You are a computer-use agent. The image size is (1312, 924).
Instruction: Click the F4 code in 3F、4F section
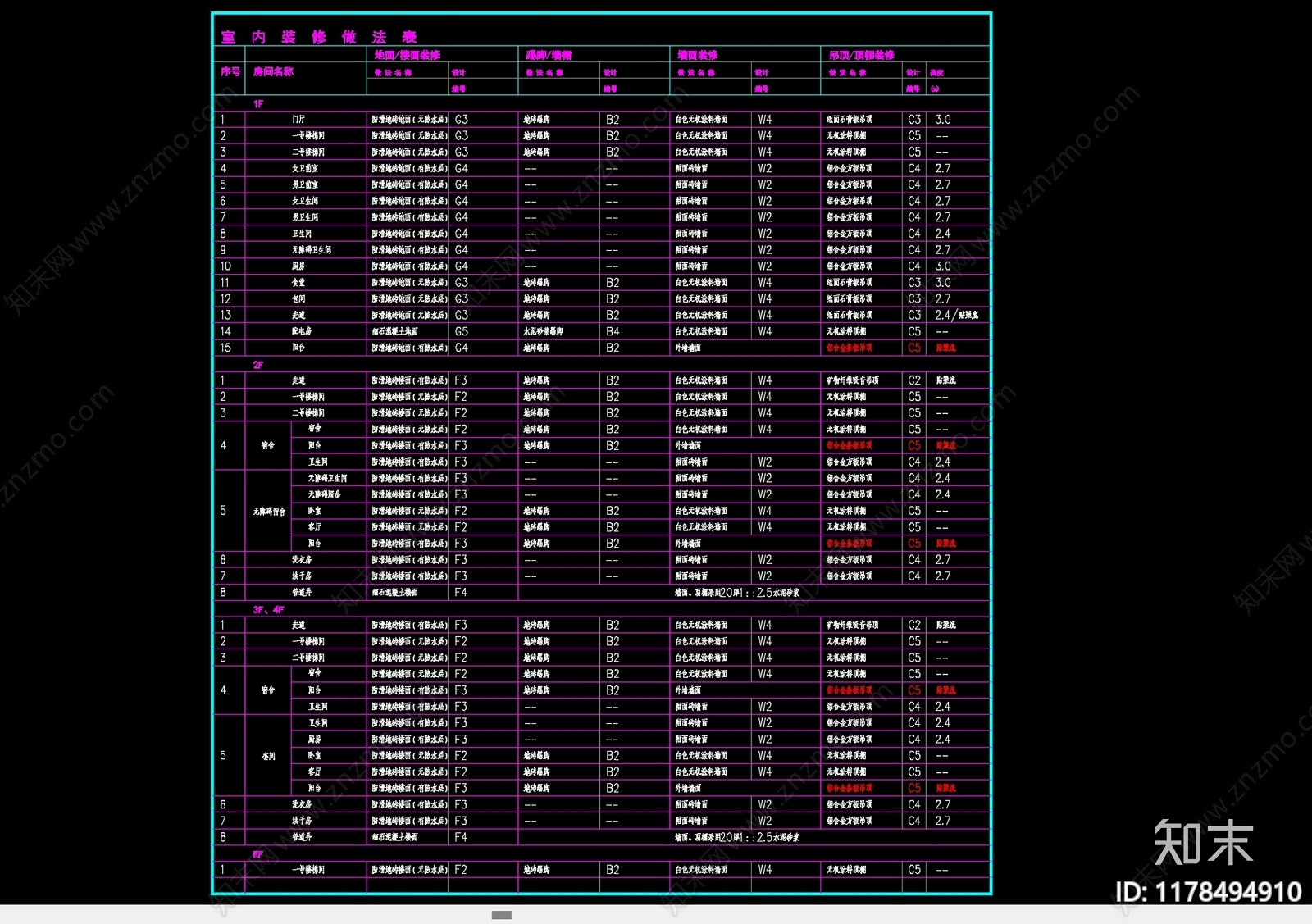[x=461, y=837]
